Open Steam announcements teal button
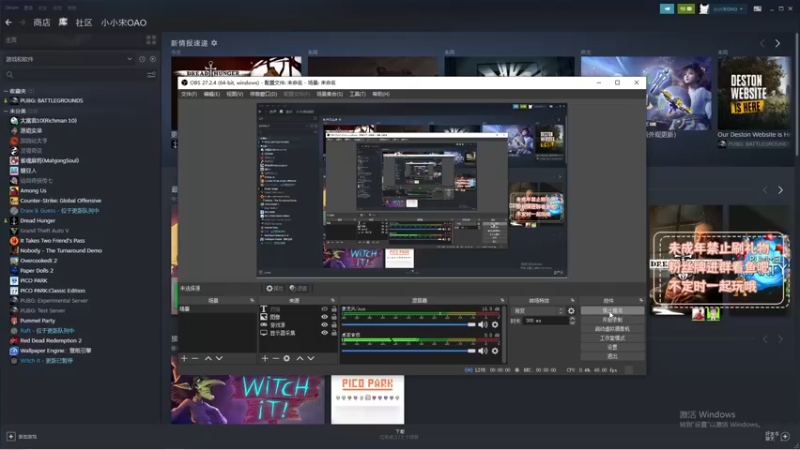 tap(667, 9)
